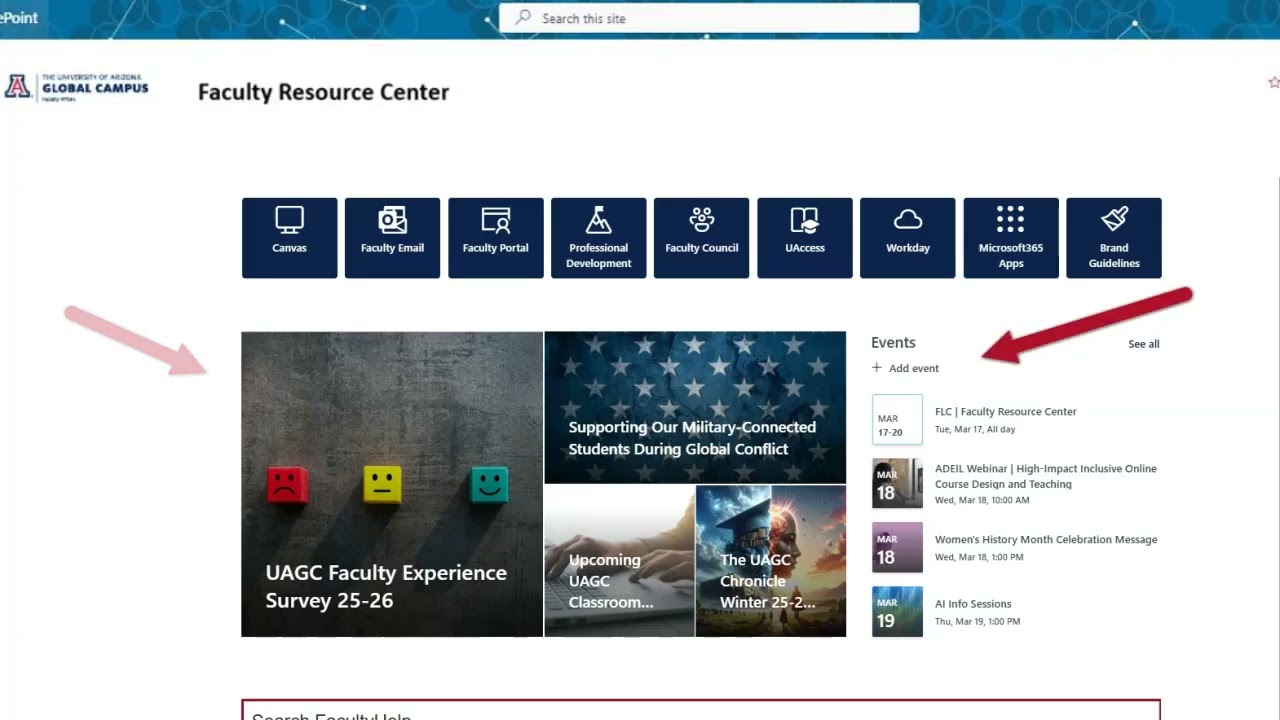Open the AI Info Sessions event
This screenshot has width=1280, height=720.
coord(973,604)
